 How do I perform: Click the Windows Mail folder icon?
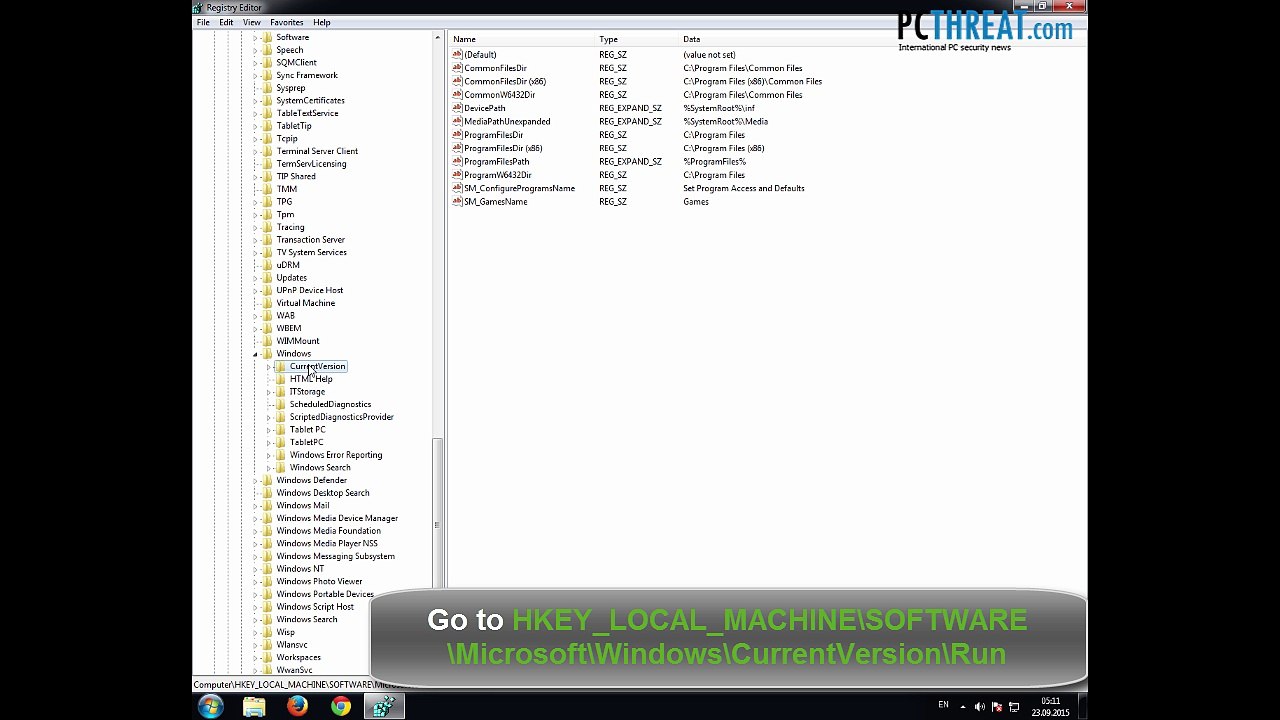(267, 505)
